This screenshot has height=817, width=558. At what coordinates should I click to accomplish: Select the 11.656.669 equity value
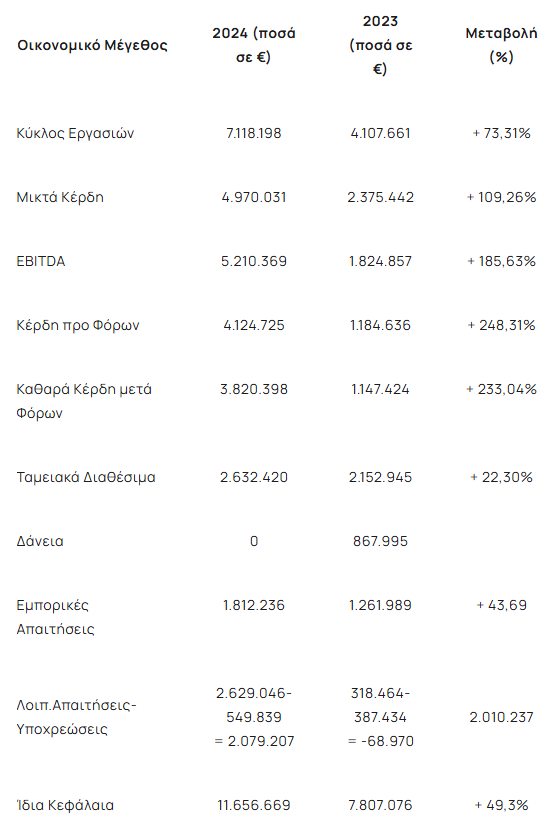[254, 805]
